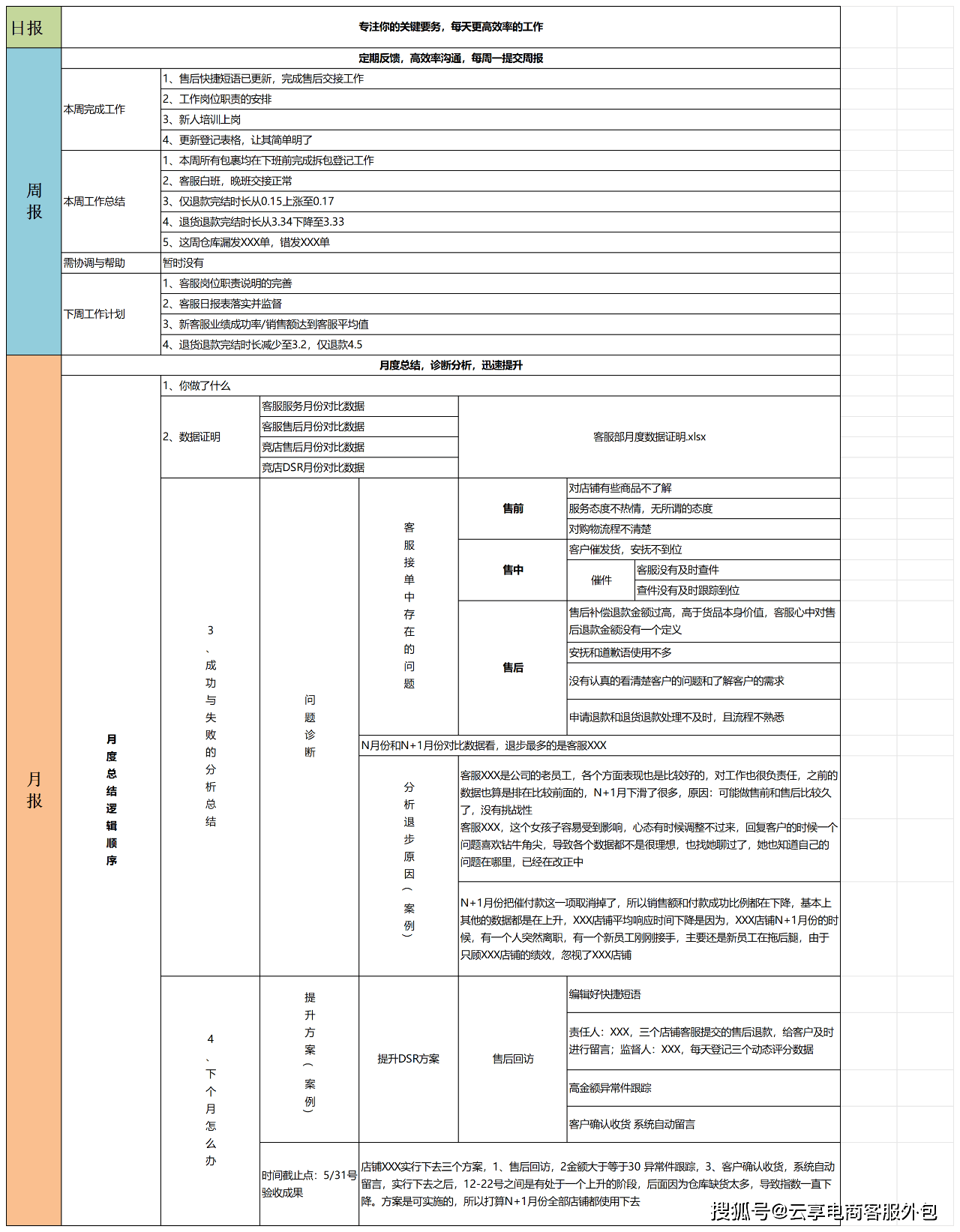Click the bold 售前 cell
The width and height of the screenshot is (960, 1232).
tap(513, 508)
